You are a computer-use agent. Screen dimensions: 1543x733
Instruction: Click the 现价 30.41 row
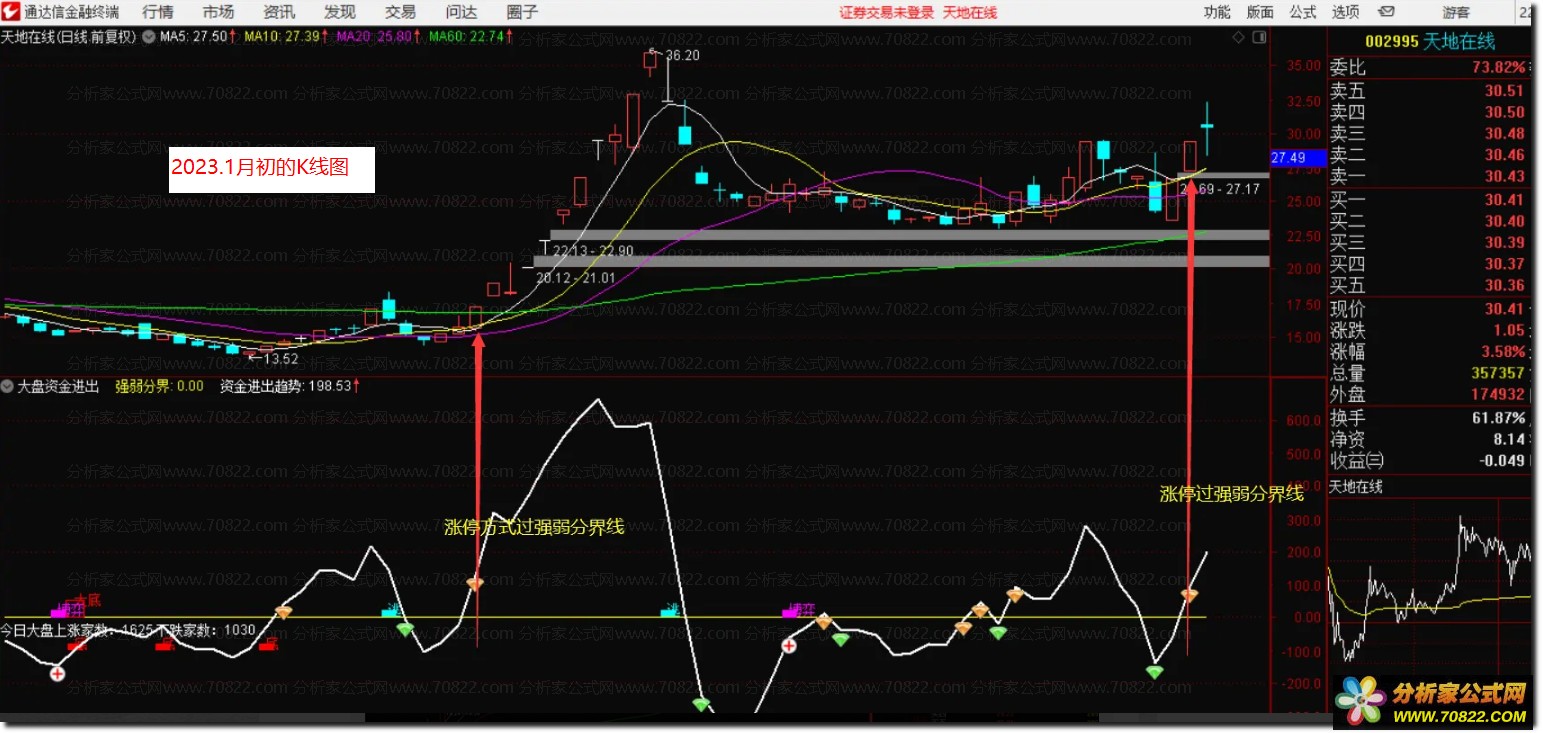point(1429,309)
